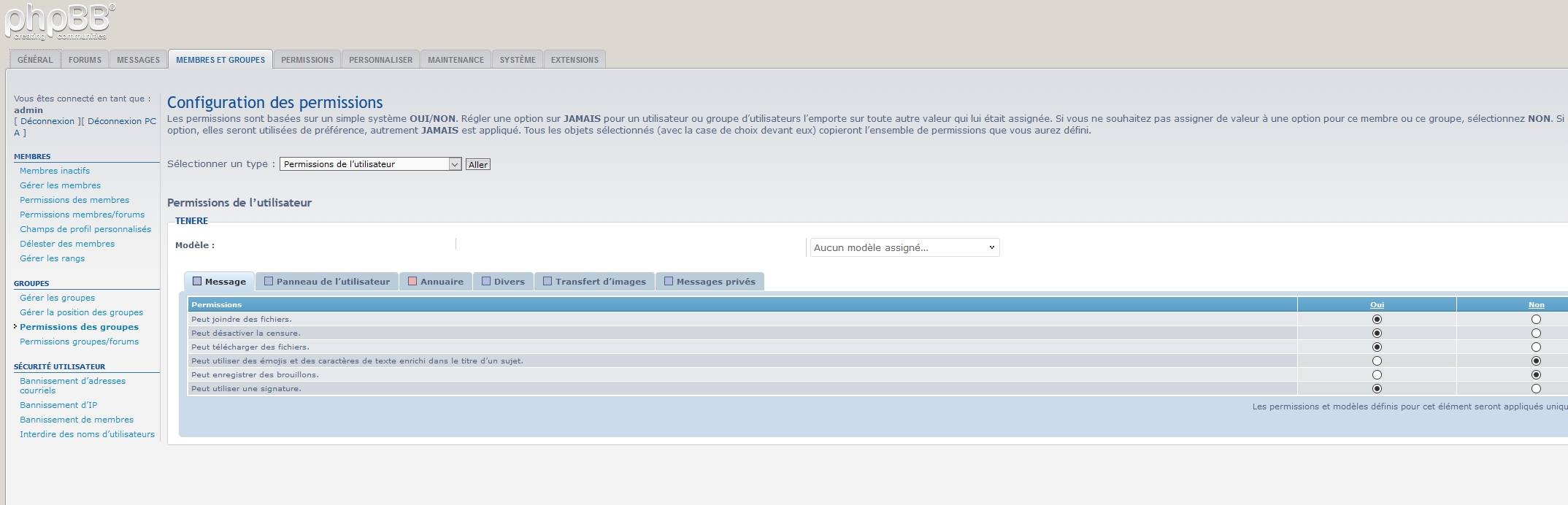This screenshot has width=1568, height=505.
Task: Click the square icon on Panneau de l'utilisateur tab
Action: tap(269, 281)
